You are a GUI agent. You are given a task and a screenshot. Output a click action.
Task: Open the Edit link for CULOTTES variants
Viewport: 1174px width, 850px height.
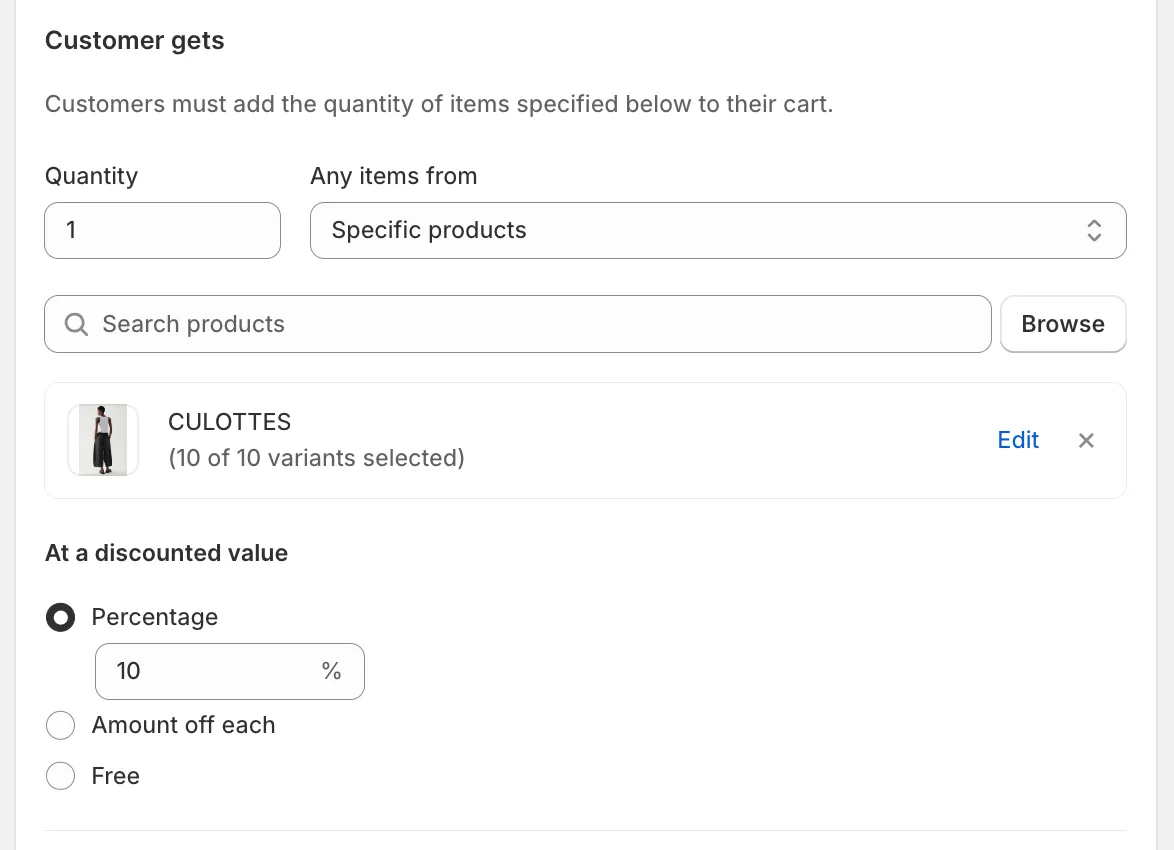[1018, 440]
